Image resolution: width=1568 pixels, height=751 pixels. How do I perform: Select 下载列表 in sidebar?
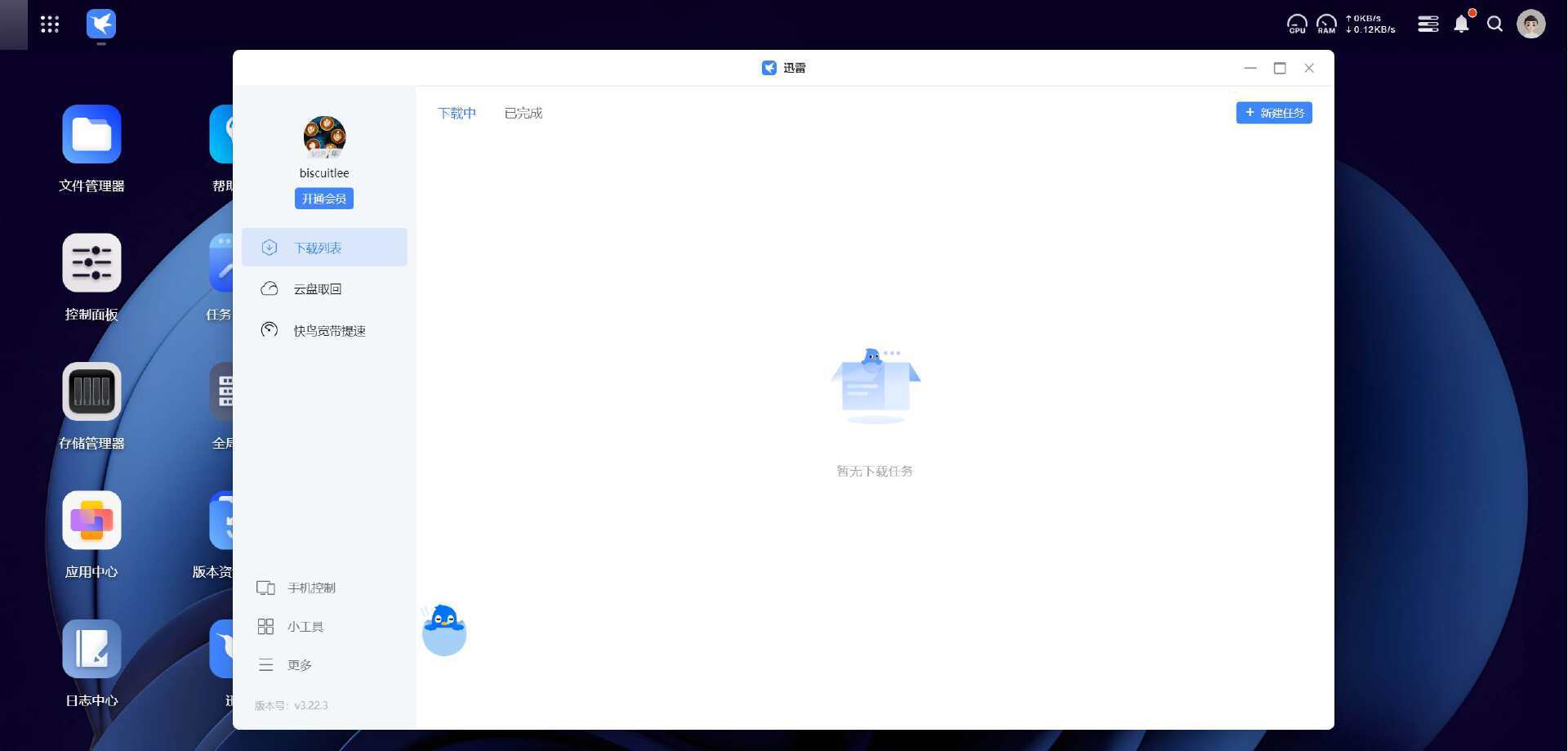pos(324,248)
